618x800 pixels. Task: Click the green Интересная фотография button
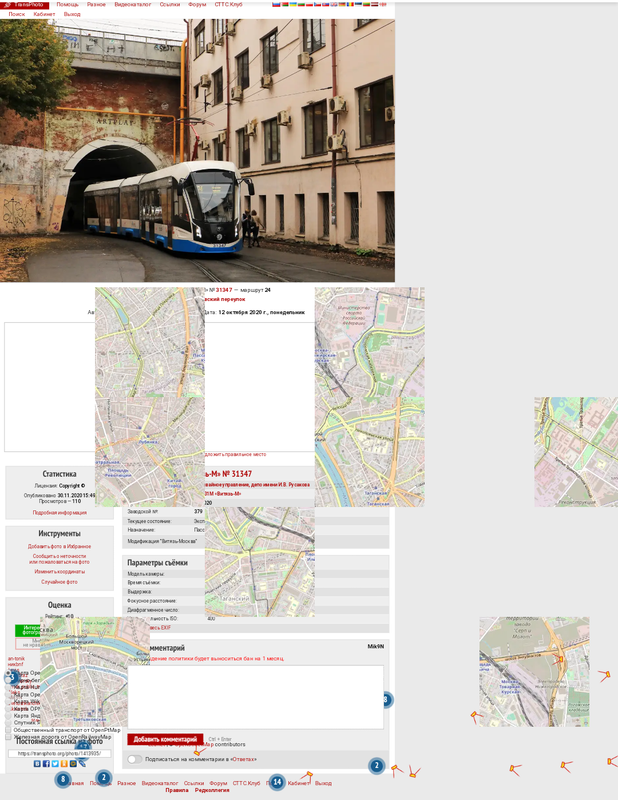point(28,630)
